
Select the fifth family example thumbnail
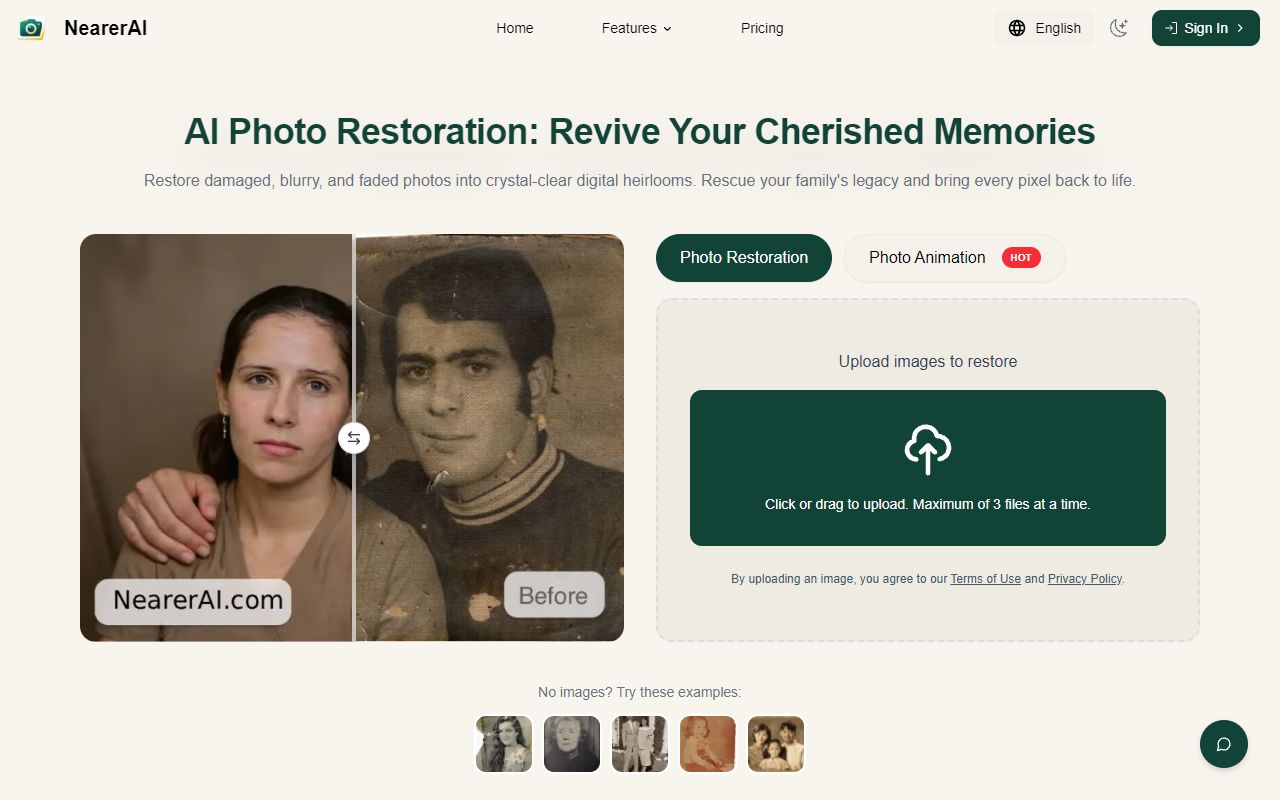click(776, 744)
